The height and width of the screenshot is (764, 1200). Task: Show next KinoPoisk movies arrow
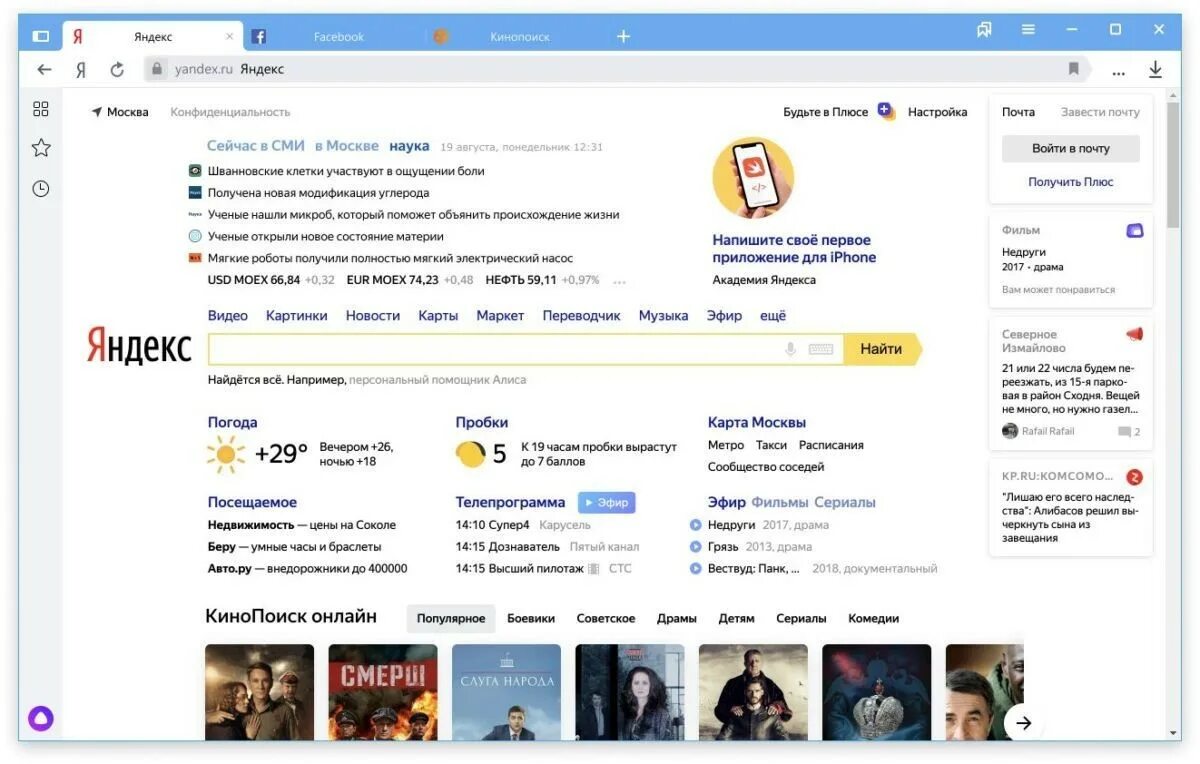1022,721
